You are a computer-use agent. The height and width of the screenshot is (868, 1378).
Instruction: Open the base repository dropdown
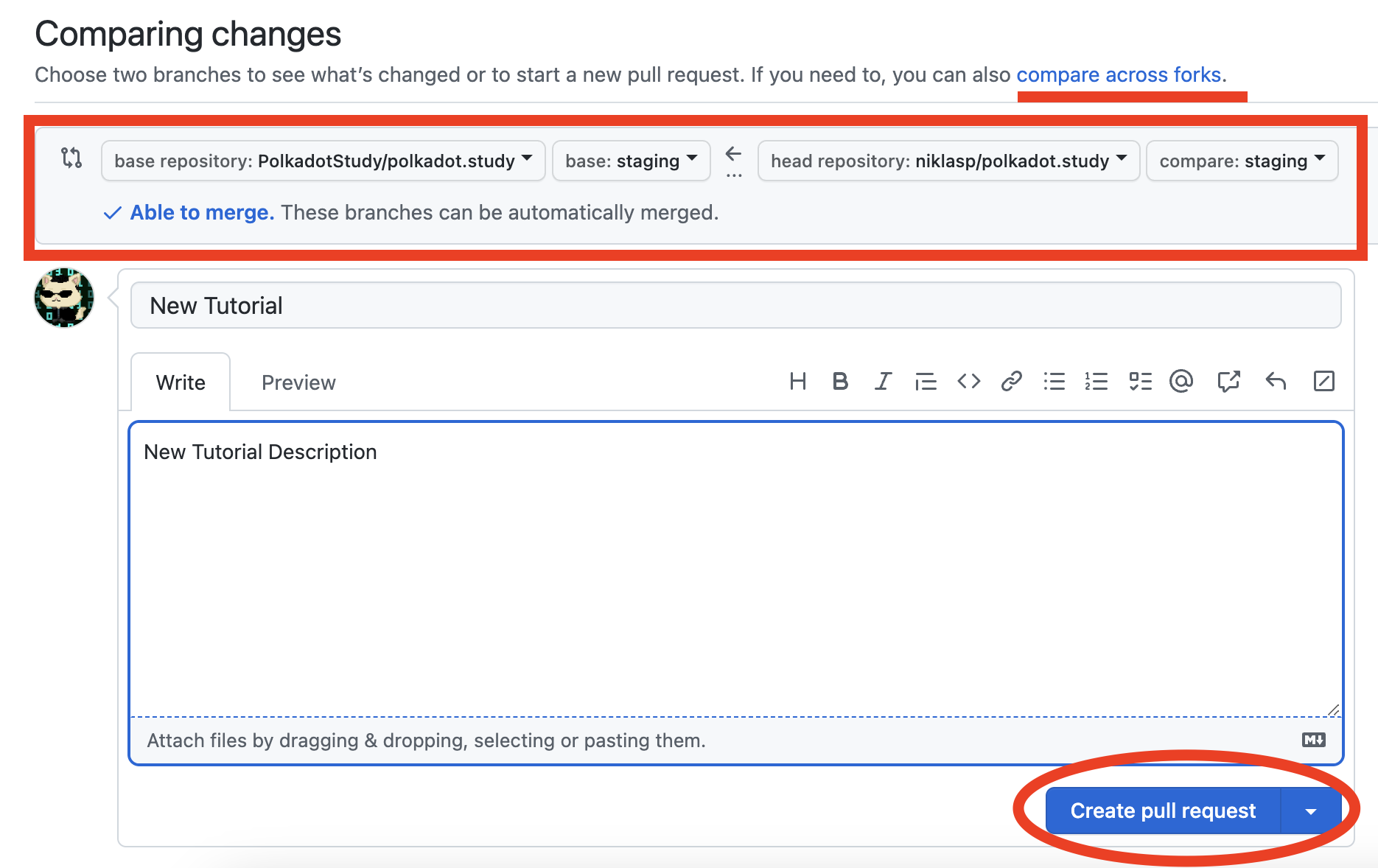click(323, 161)
